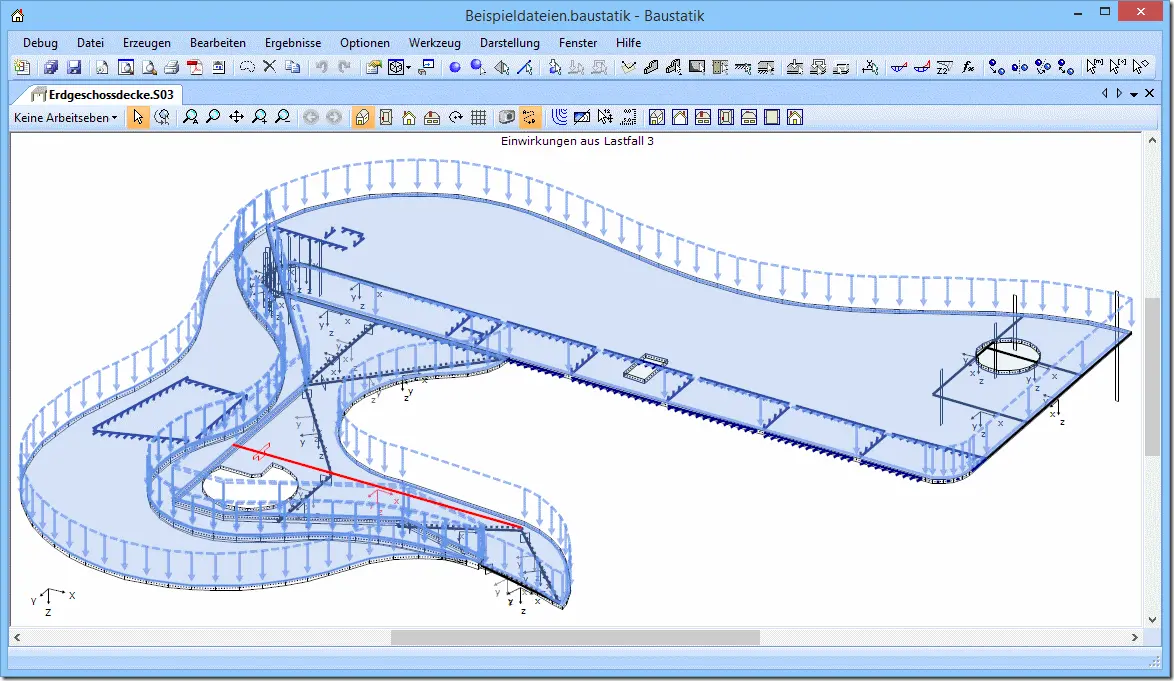The image size is (1174, 681).
Task: Open the Erzeugen menu
Action: (x=147, y=43)
